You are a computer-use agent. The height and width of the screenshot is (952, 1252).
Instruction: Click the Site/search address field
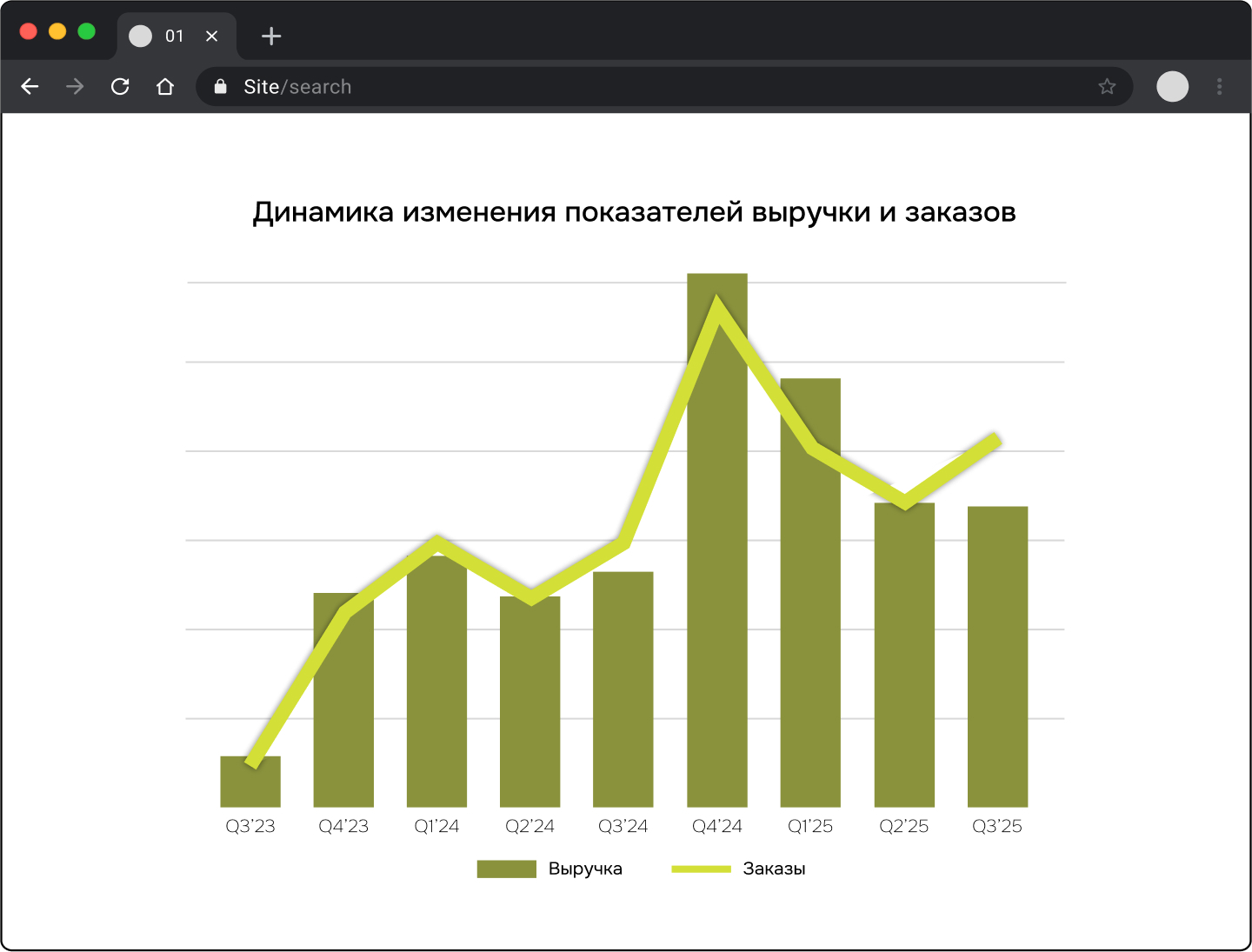click(609, 87)
